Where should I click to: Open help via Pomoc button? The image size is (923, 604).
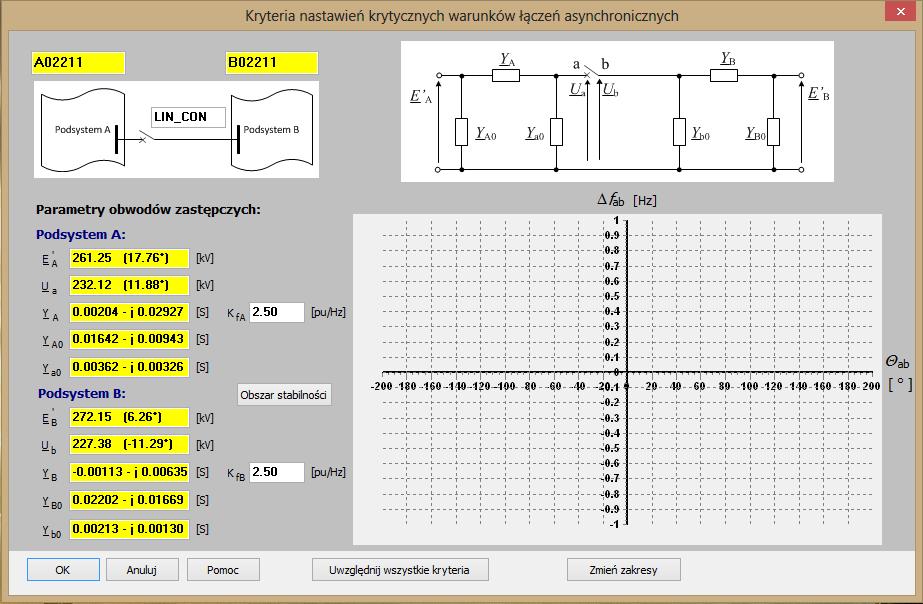click(x=223, y=569)
